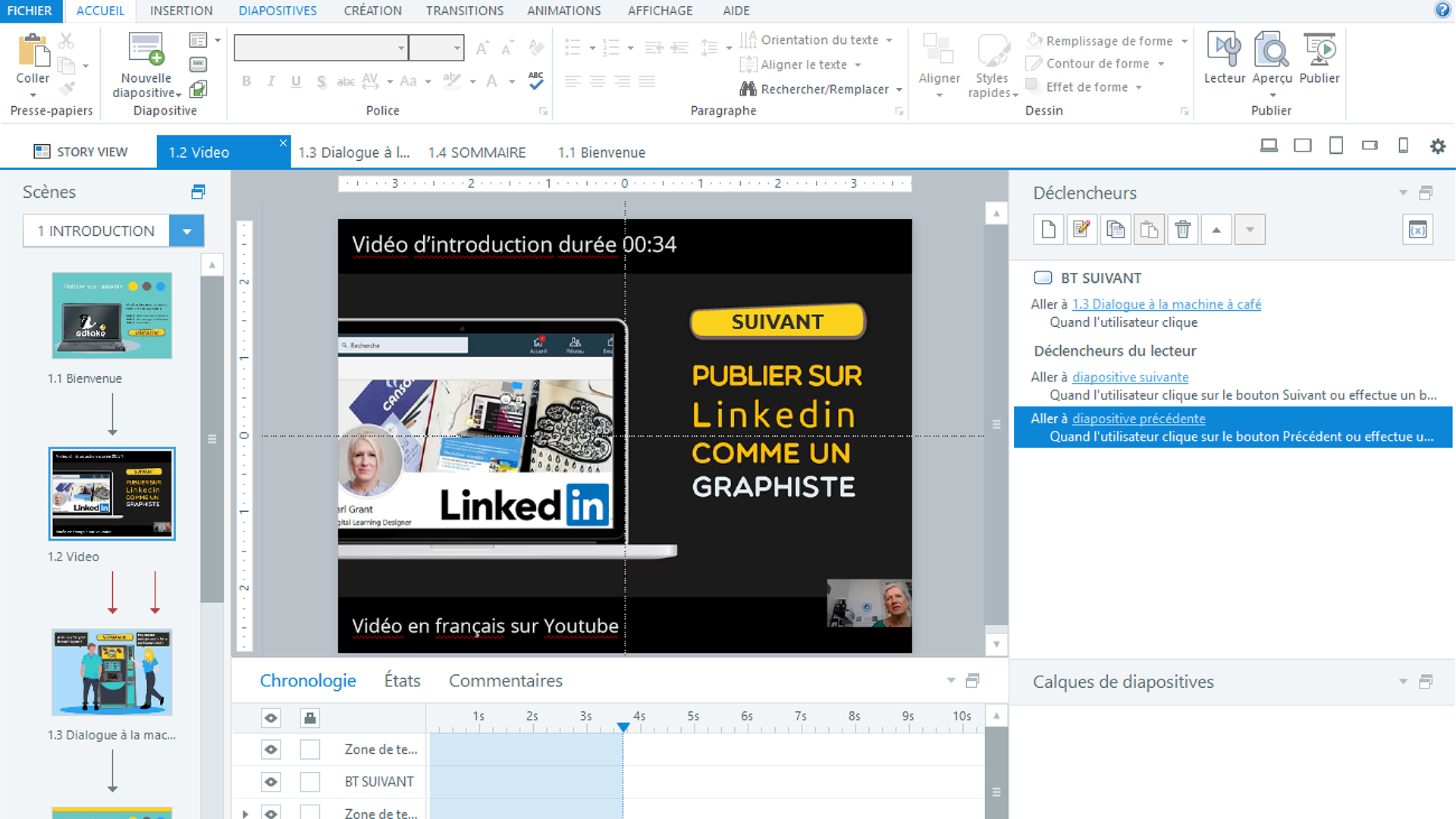Expand Aligner le texte dropdown
This screenshot has width=1456, height=819.
point(858,64)
